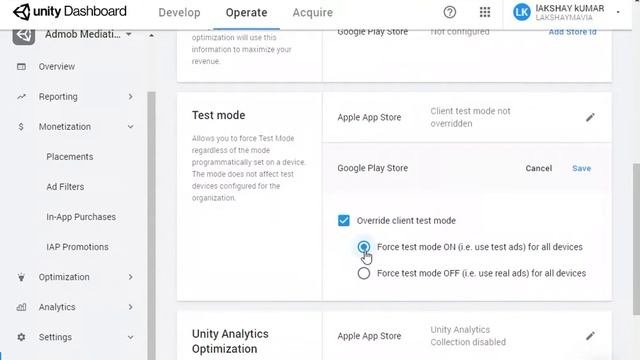Image resolution: width=640 pixels, height=360 pixels.
Task: Cancel Google Play Store test mode editing
Action: point(538,168)
